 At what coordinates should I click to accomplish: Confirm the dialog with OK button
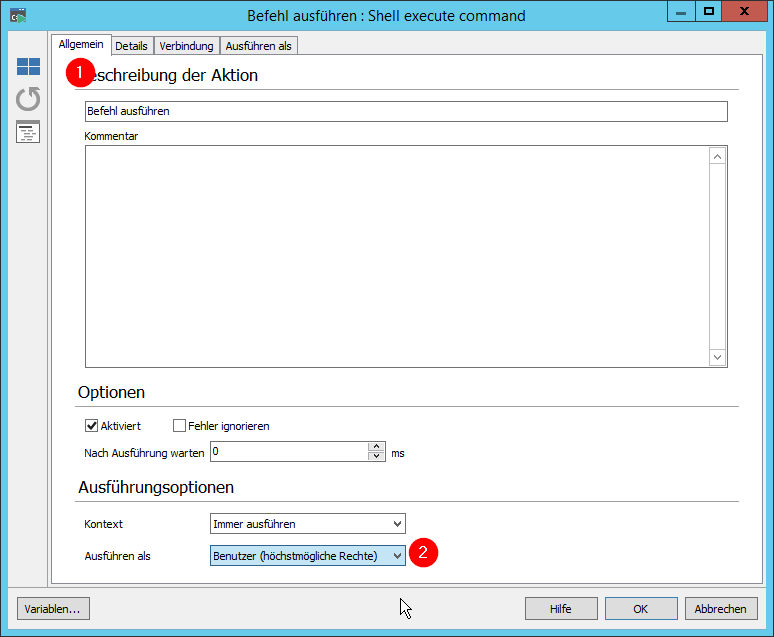tap(641, 608)
